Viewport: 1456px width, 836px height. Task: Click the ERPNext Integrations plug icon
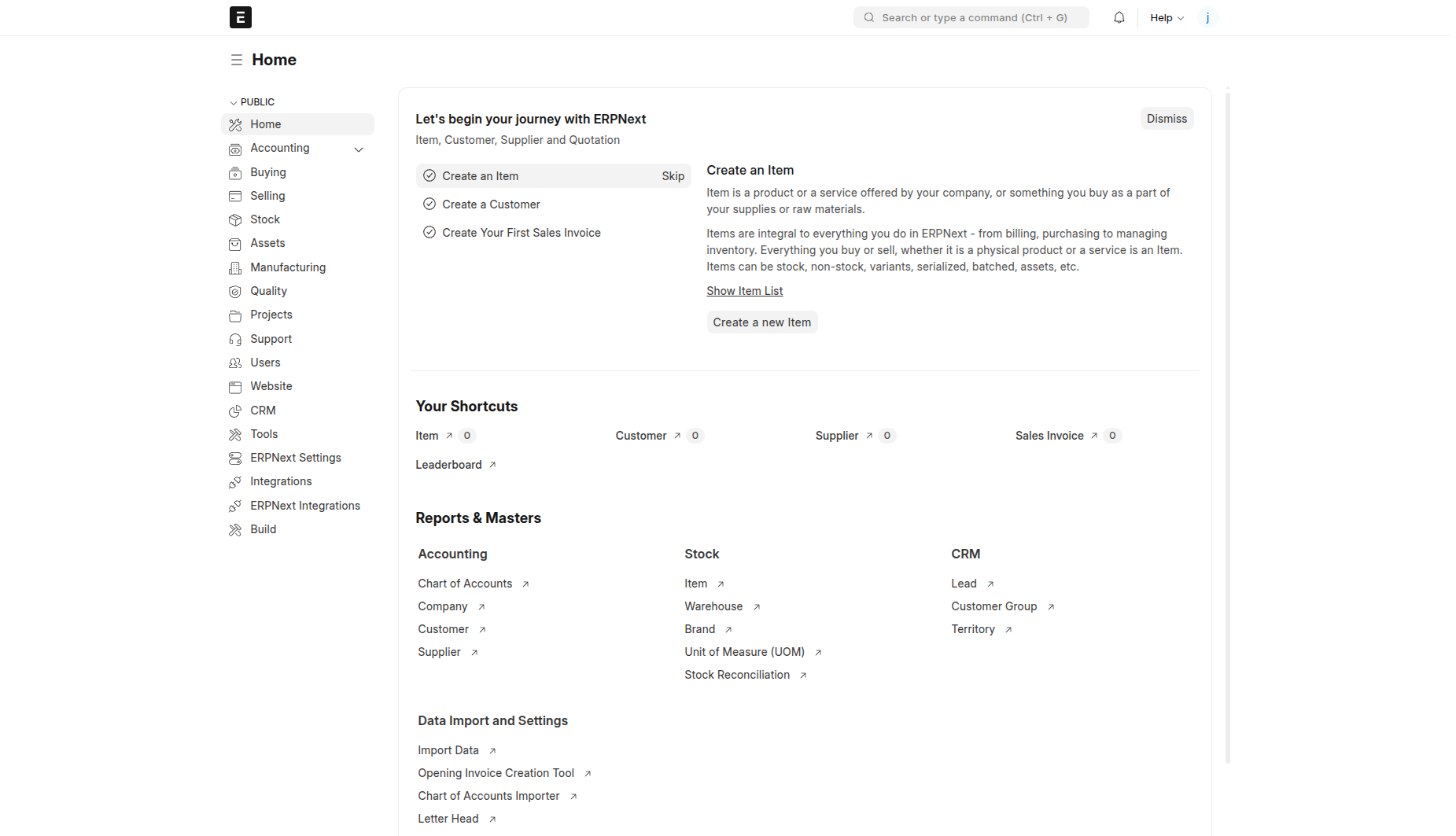coord(235,506)
